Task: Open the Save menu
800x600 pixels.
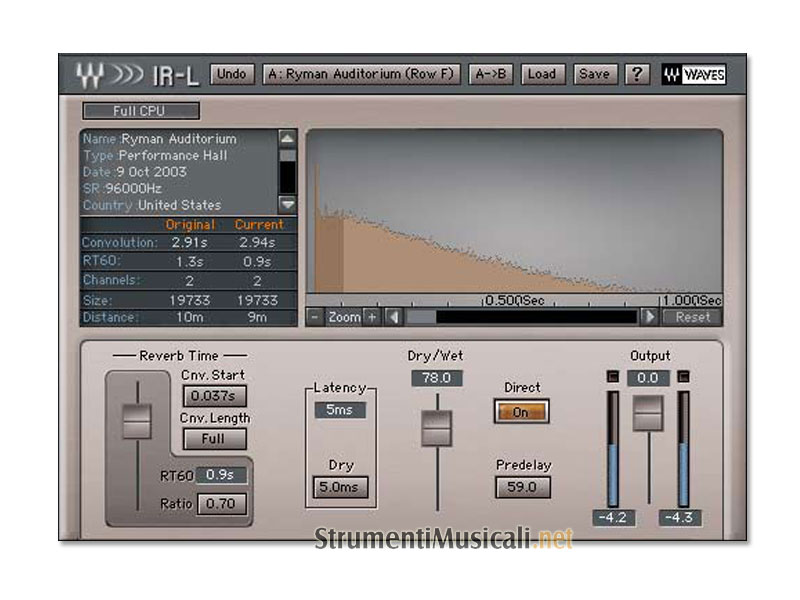Action: 594,75
